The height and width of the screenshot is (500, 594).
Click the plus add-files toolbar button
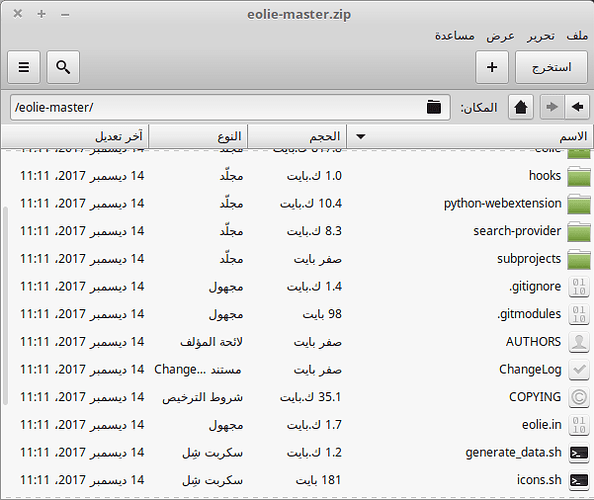coord(492,67)
